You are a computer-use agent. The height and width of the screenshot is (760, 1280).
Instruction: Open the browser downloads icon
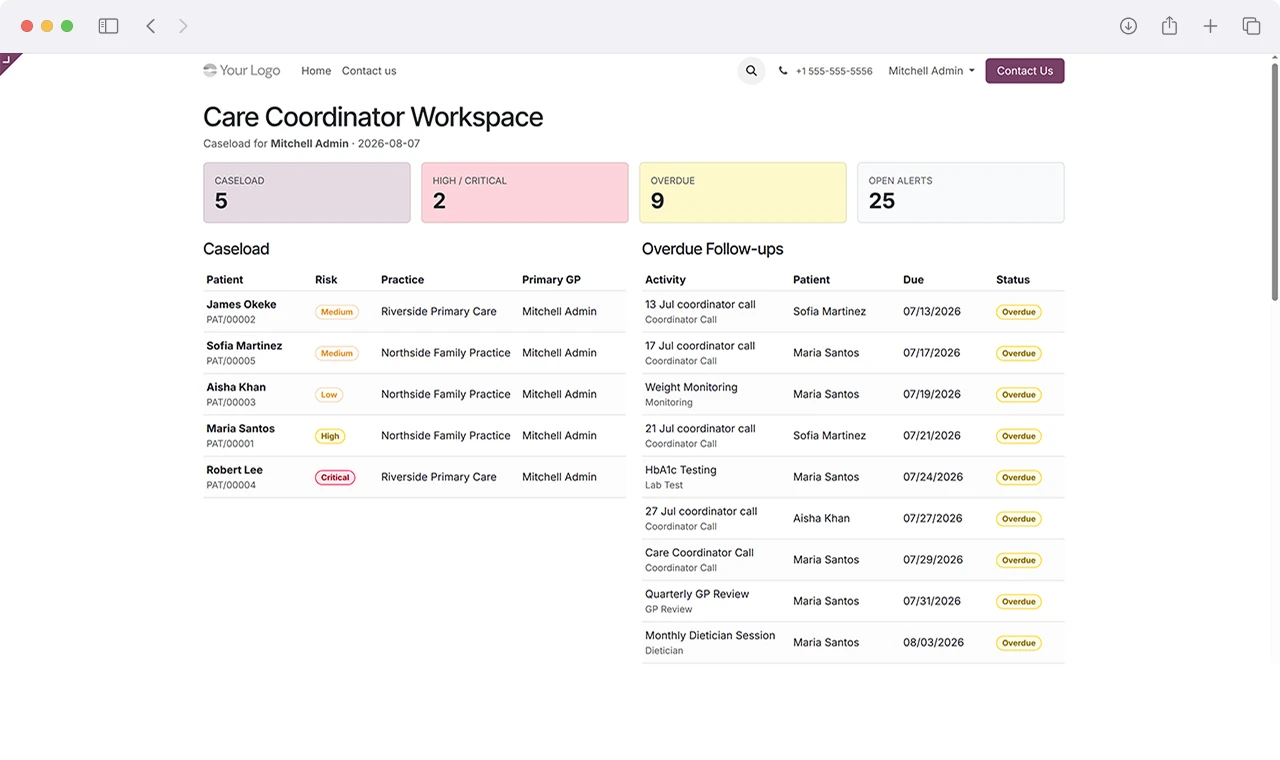pyautogui.click(x=1128, y=26)
